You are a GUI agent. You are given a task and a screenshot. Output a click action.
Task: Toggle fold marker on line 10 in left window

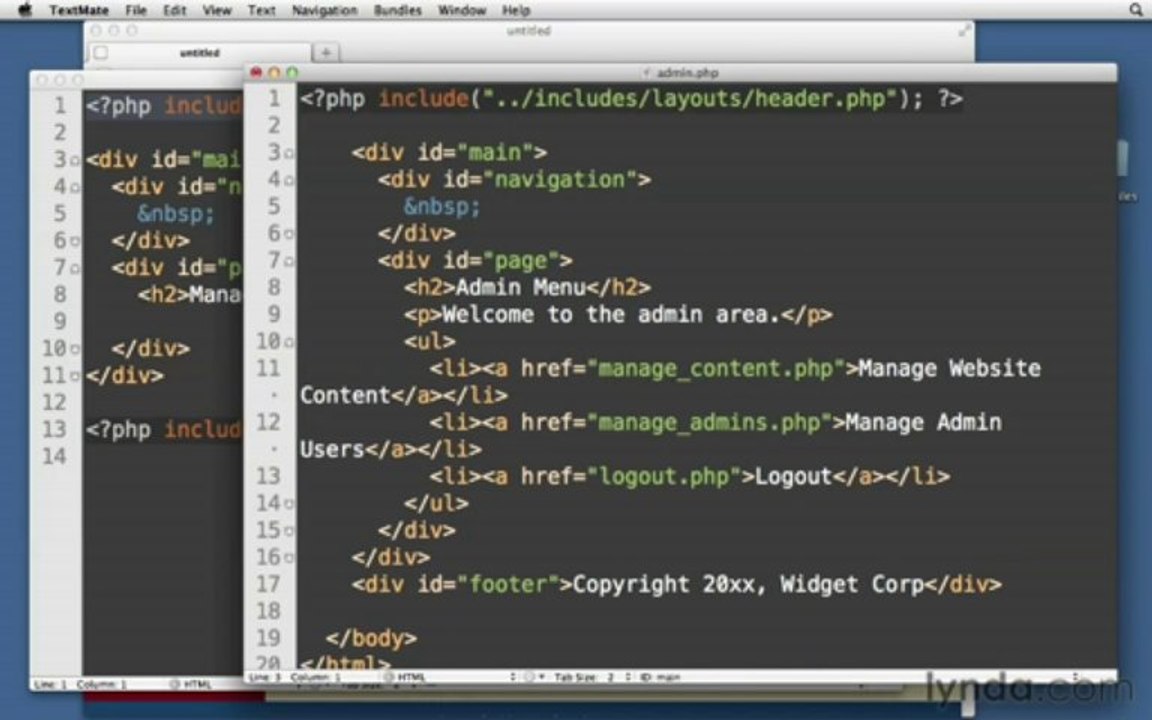coord(75,350)
